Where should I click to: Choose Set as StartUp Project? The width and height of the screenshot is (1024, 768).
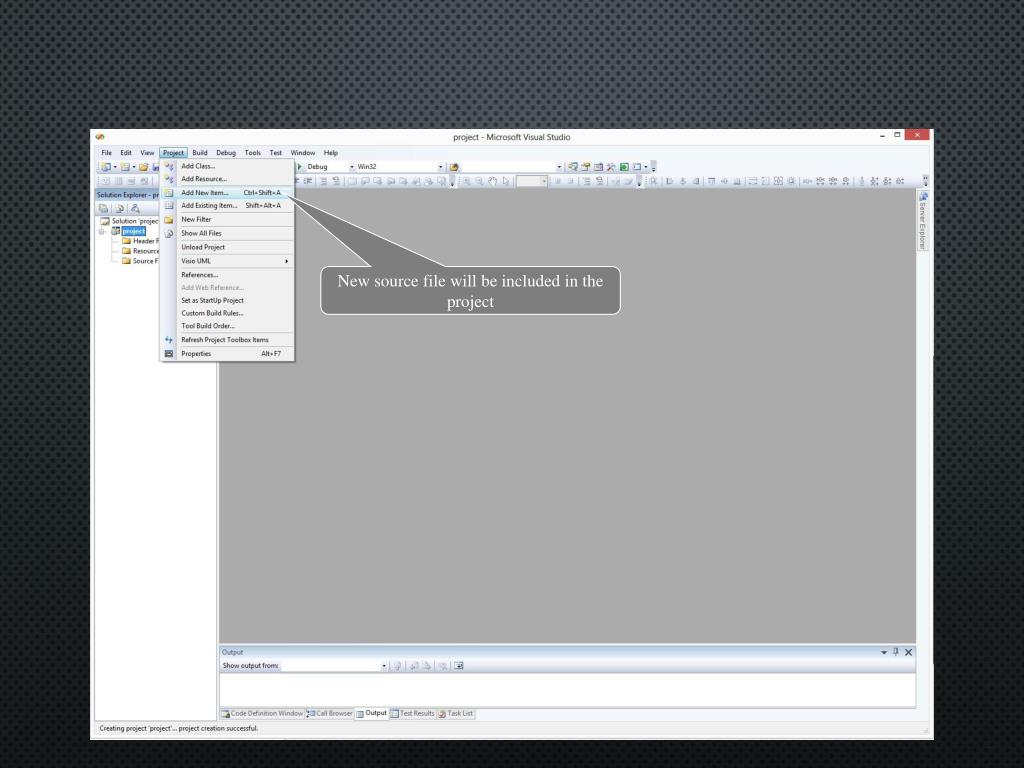pos(227,300)
